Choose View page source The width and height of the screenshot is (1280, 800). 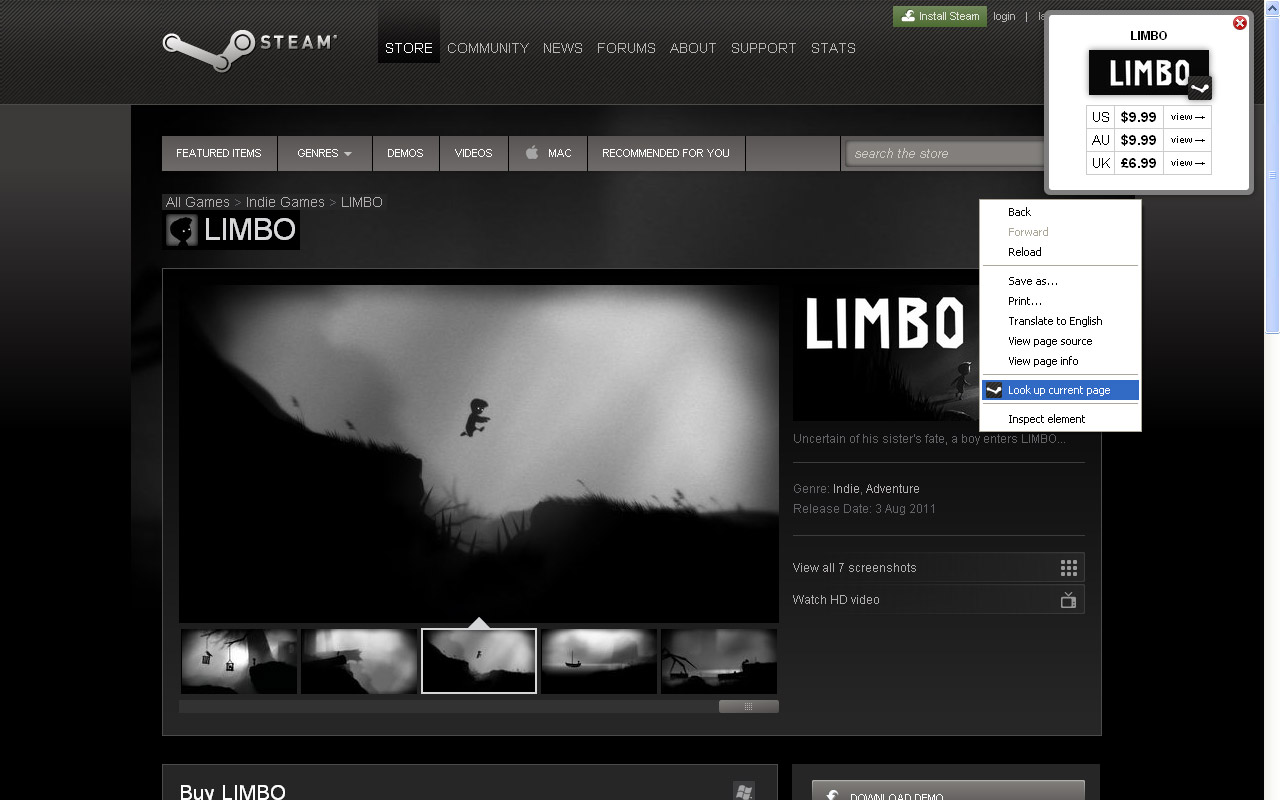click(x=1060, y=341)
